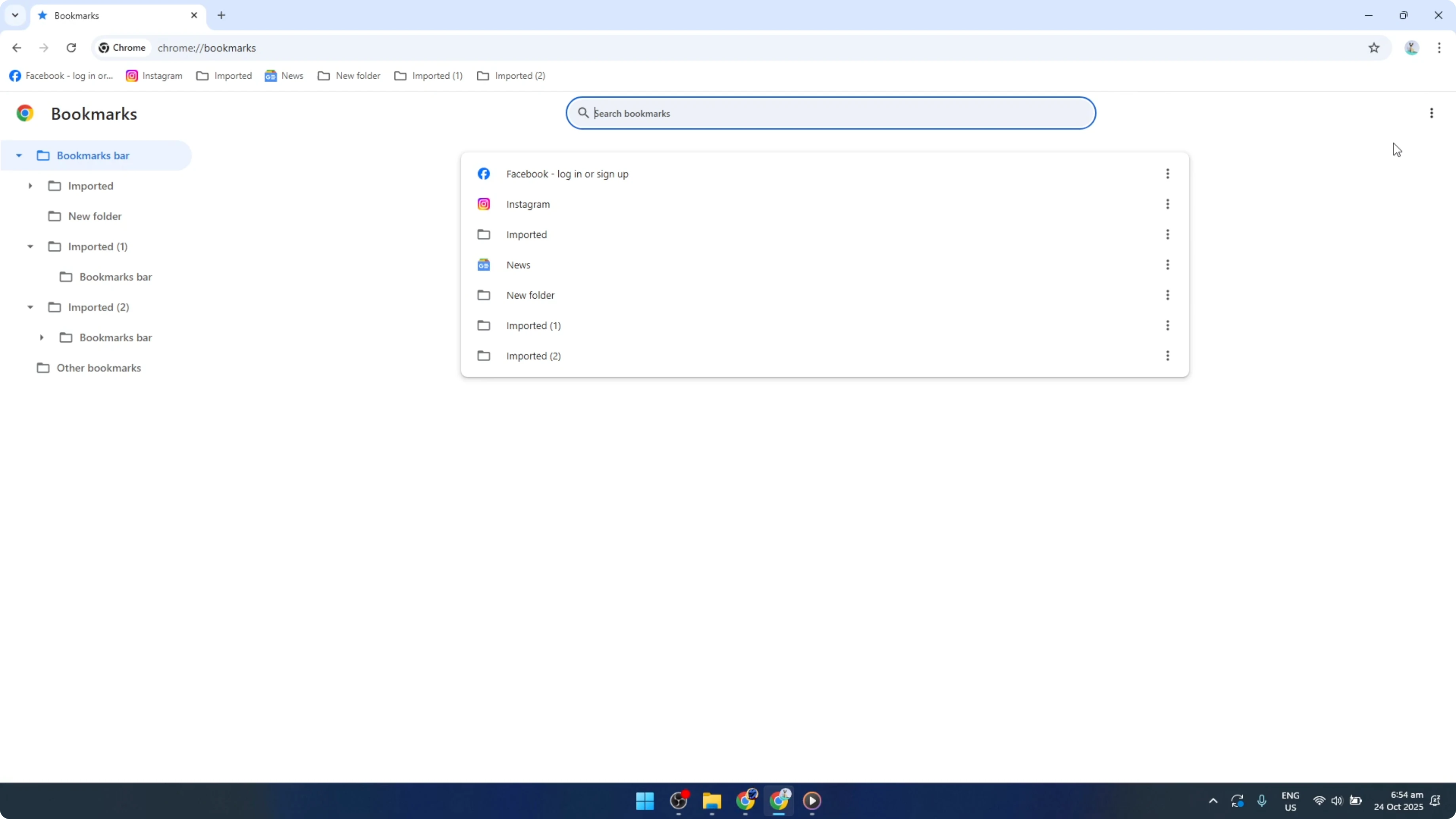1456x819 pixels.
Task: Open the bookmarks page organize menu at top right
Action: pyautogui.click(x=1431, y=113)
